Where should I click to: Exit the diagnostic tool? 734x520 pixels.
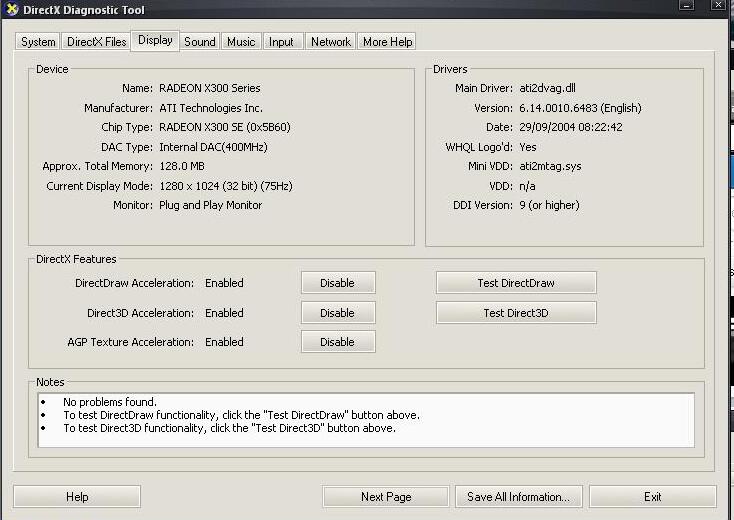point(653,497)
